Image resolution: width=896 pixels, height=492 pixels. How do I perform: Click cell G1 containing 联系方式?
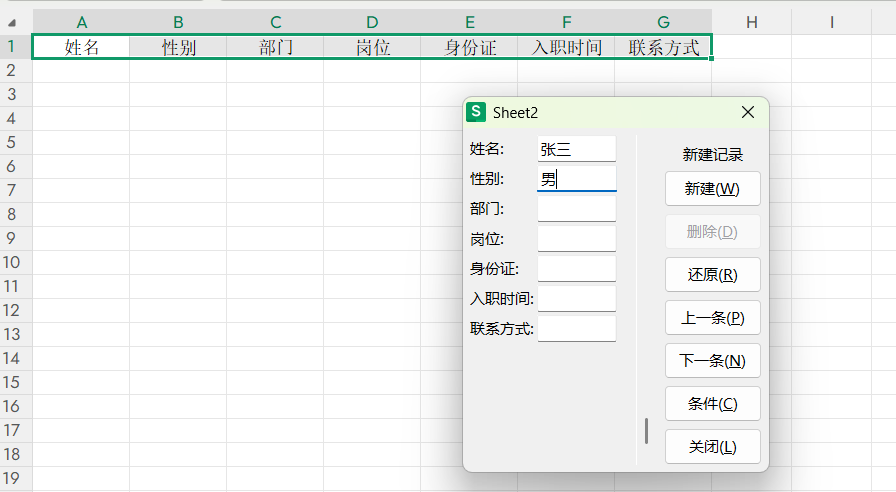tap(663, 47)
